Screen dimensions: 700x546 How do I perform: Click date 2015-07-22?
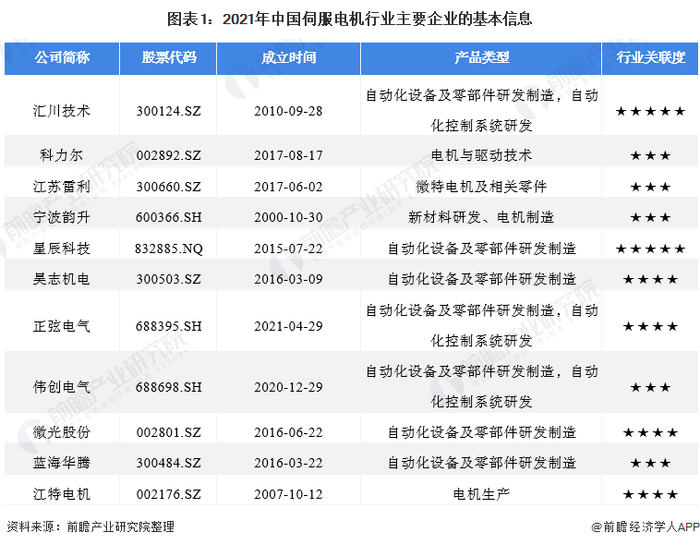(x=288, y=248)
